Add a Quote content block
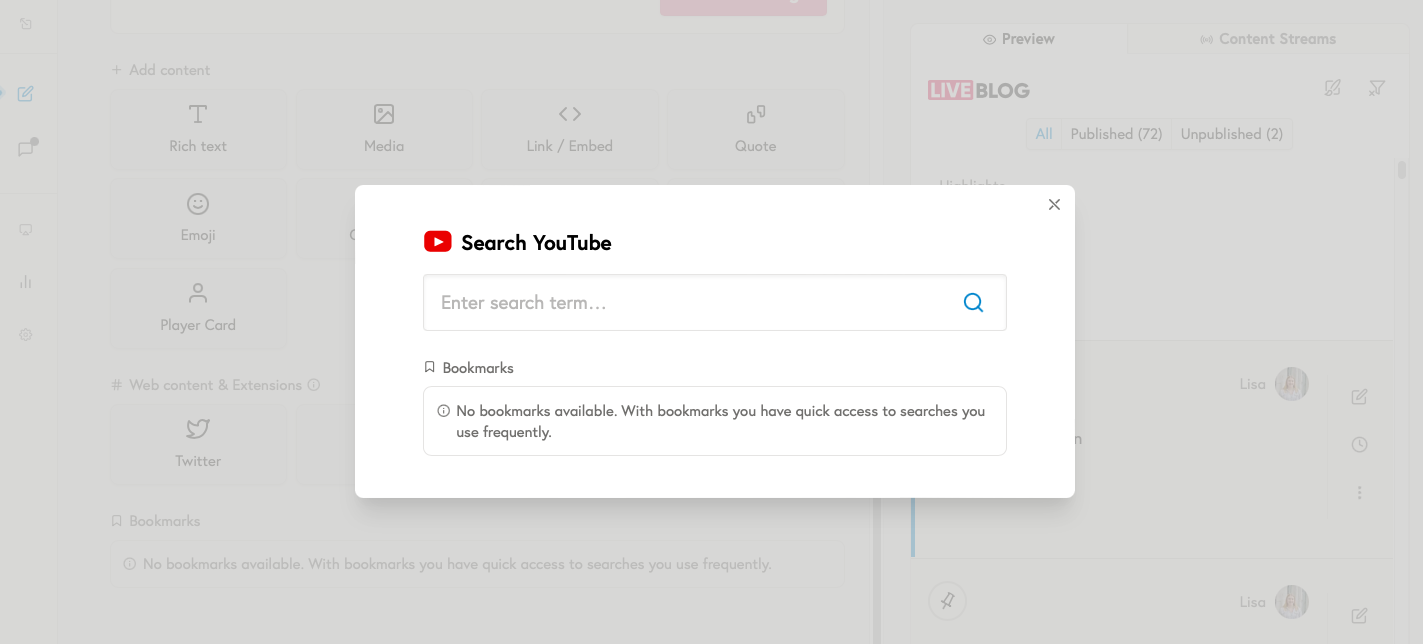1423x644 pixels. 755,129
